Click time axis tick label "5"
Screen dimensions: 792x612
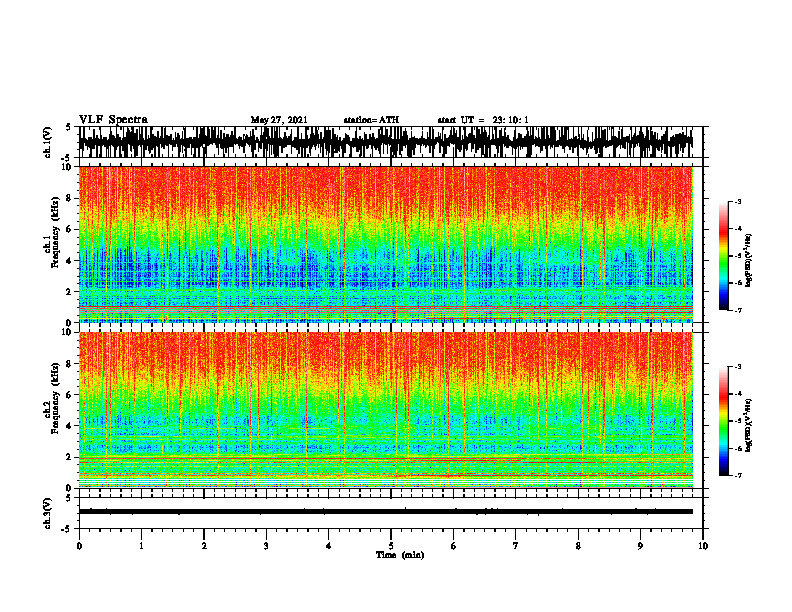point(391,546)
